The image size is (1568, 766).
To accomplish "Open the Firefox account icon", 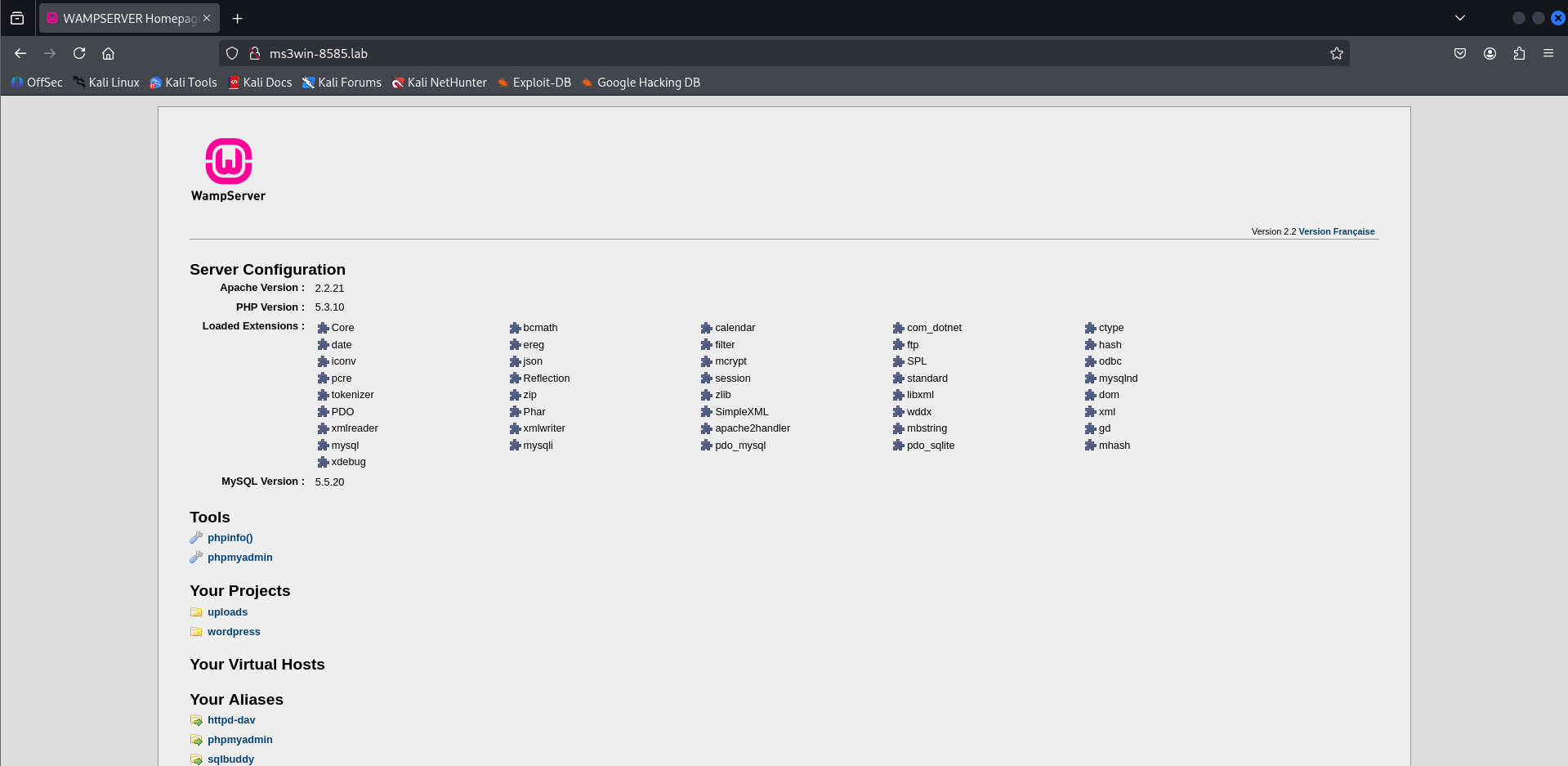I will [1490, 53].
